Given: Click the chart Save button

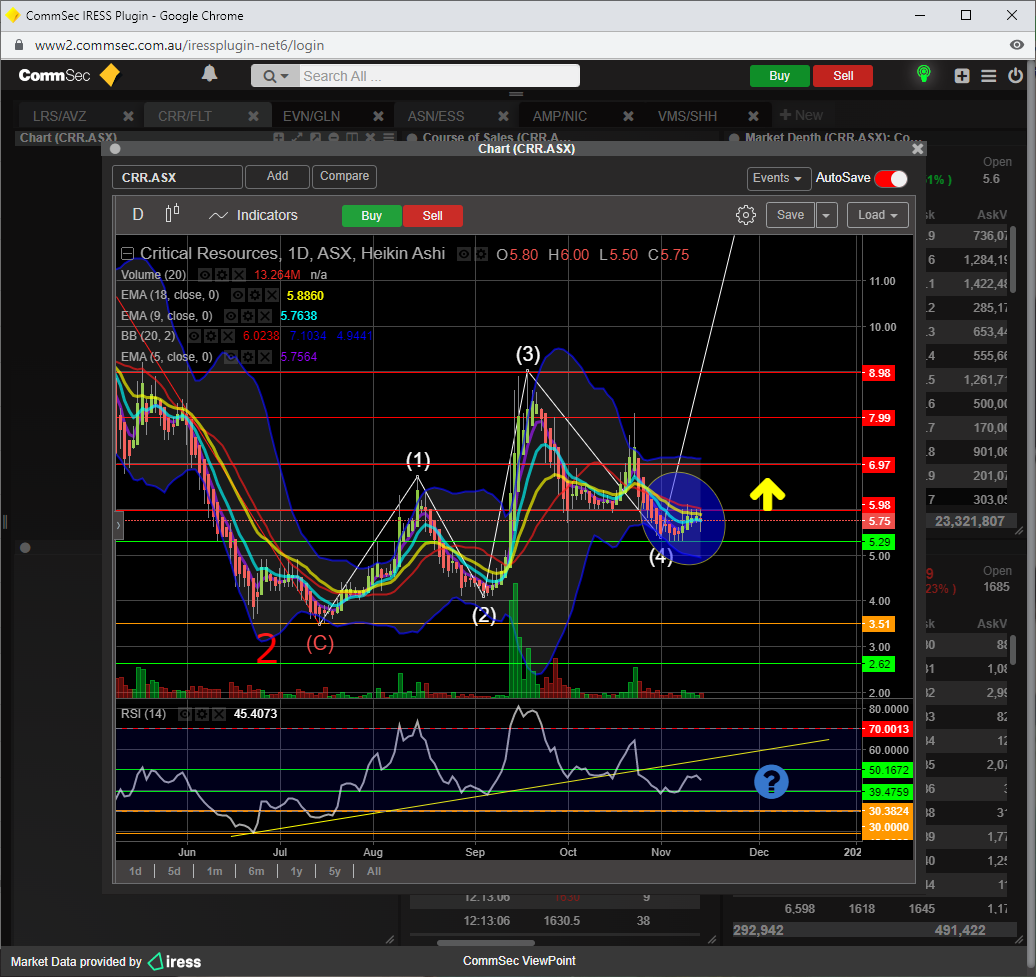Looking at the screenshot, I should click(x=790, y=215).
